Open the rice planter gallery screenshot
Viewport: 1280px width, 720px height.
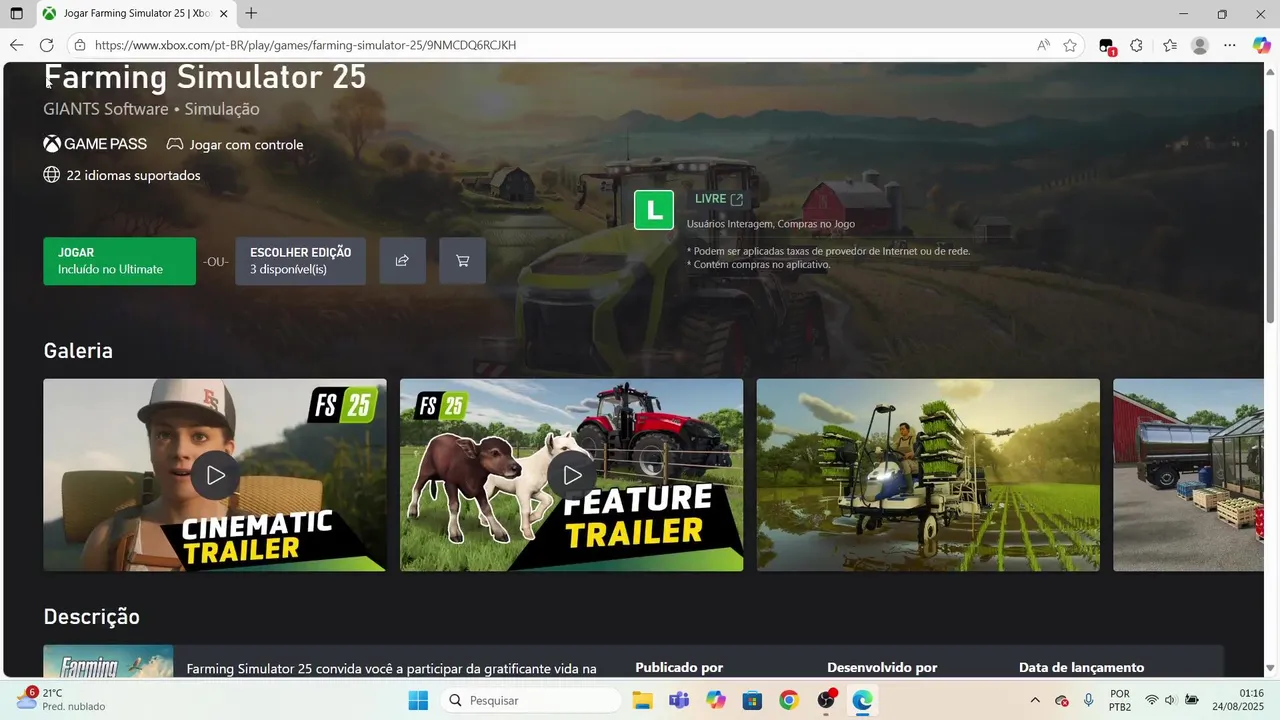[928, 475]
